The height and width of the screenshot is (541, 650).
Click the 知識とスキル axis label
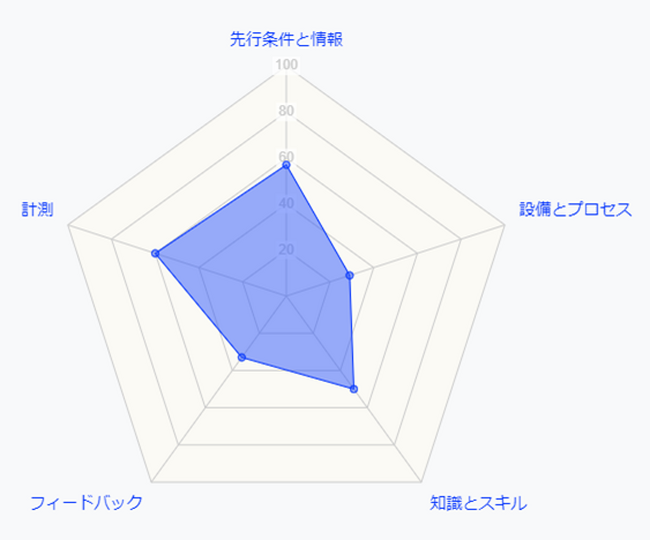point(478,503)
